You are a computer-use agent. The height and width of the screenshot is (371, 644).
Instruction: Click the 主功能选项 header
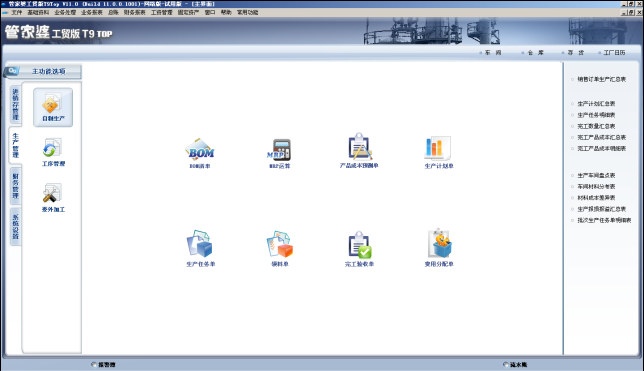[x=48, y=71]
